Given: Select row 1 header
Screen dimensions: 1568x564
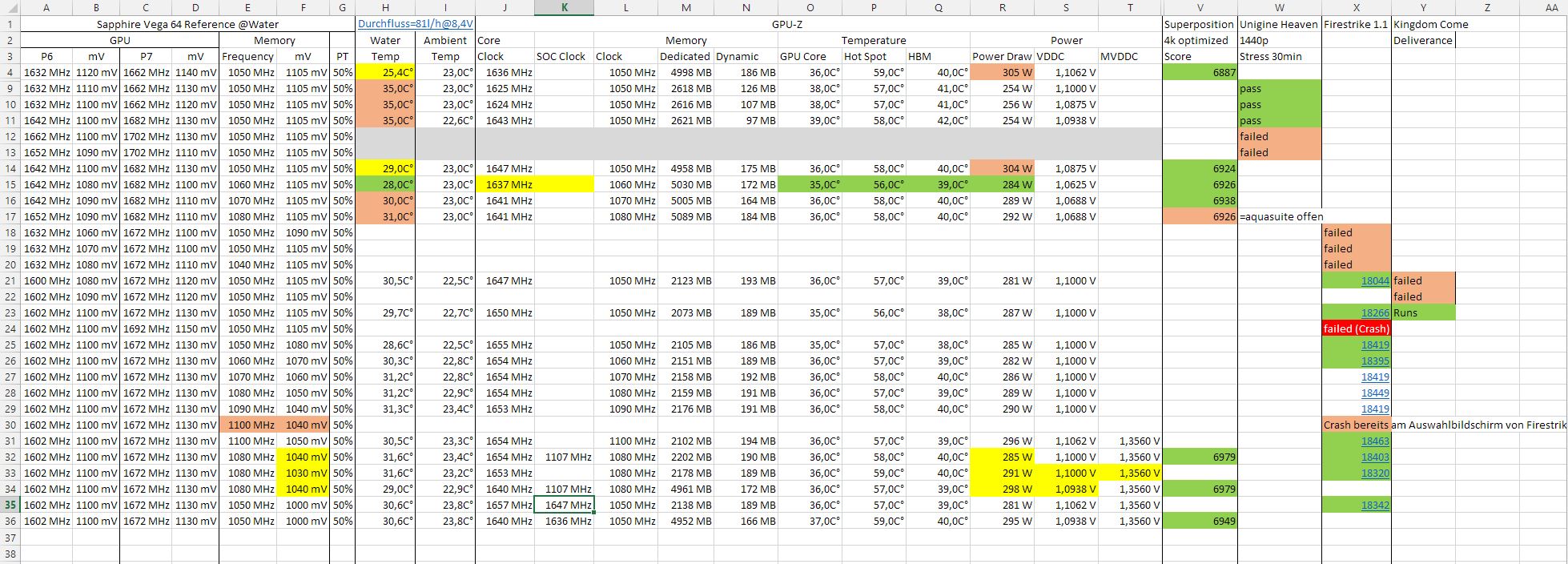Looking at the screenshot, I should (10, 24).
